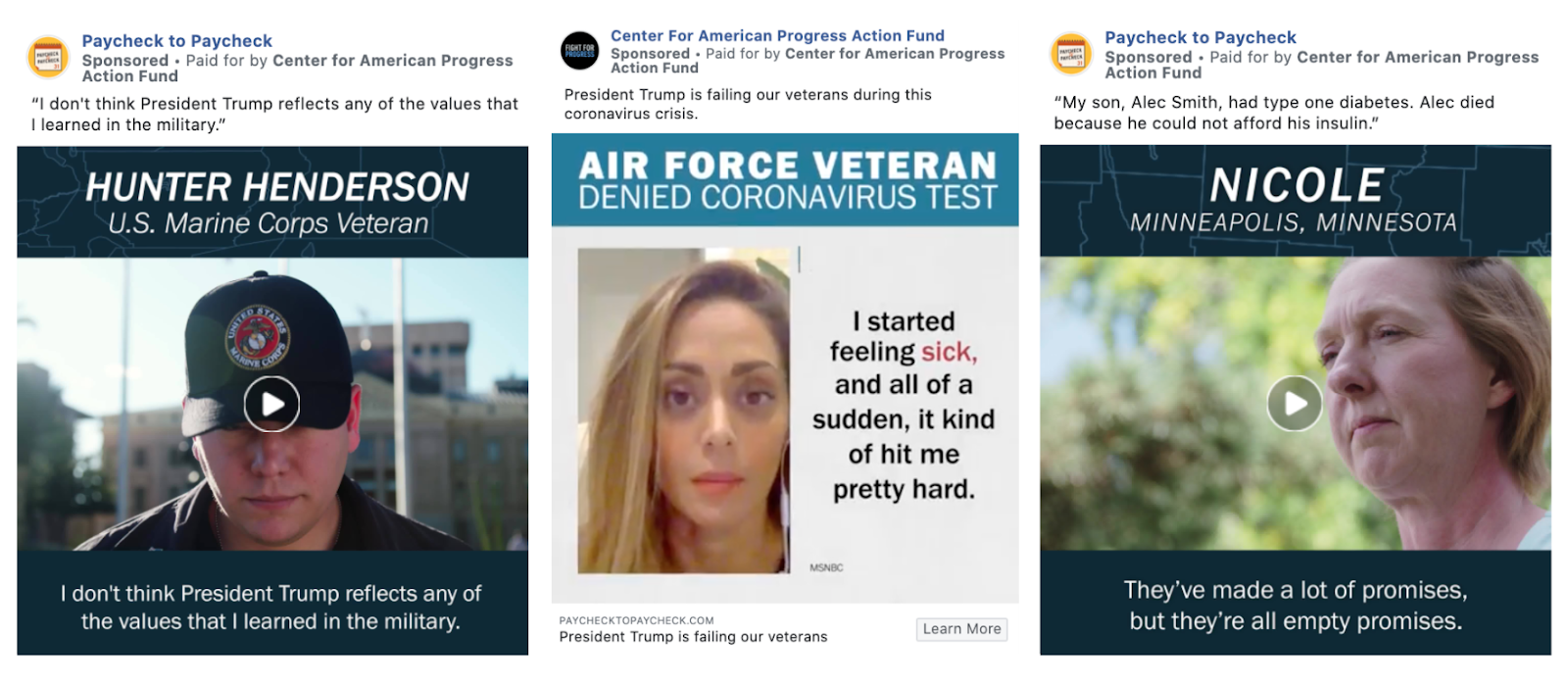Click the right ad's Paycheck to Paycheck profile icon

click(x=1071, y=53)
